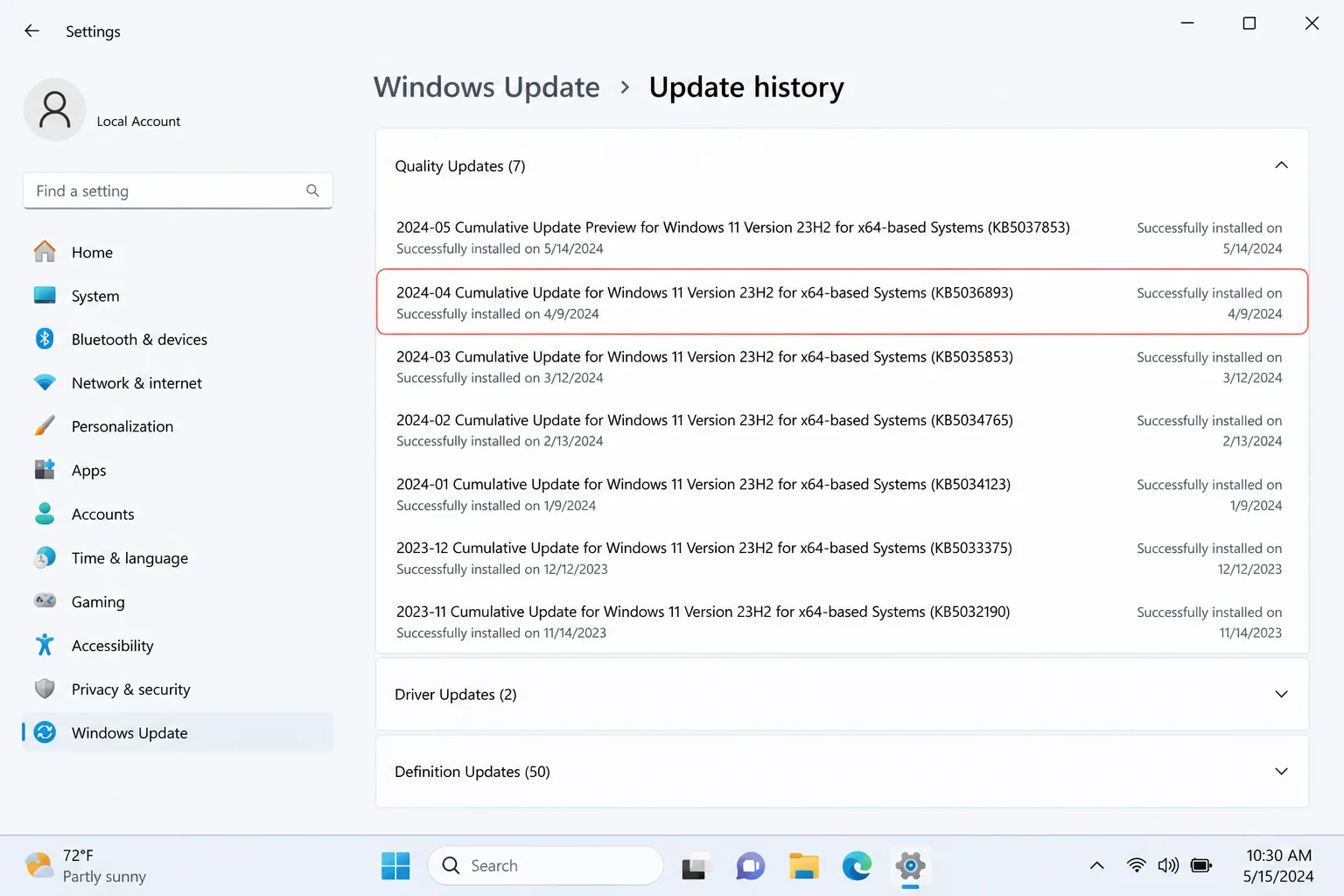The width and height of the screenshot is (1344, 896).
Task: Open the Windows Start menu
Action: pyautogui.click(x=395, y=865)
